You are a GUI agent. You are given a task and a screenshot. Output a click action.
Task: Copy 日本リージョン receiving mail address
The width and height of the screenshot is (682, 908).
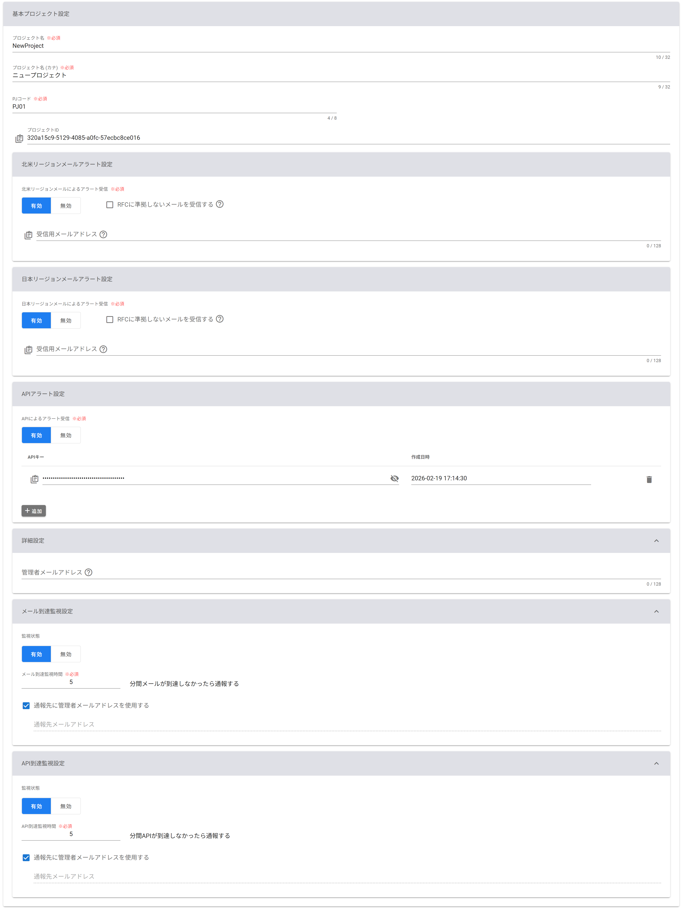click(28, 350)
